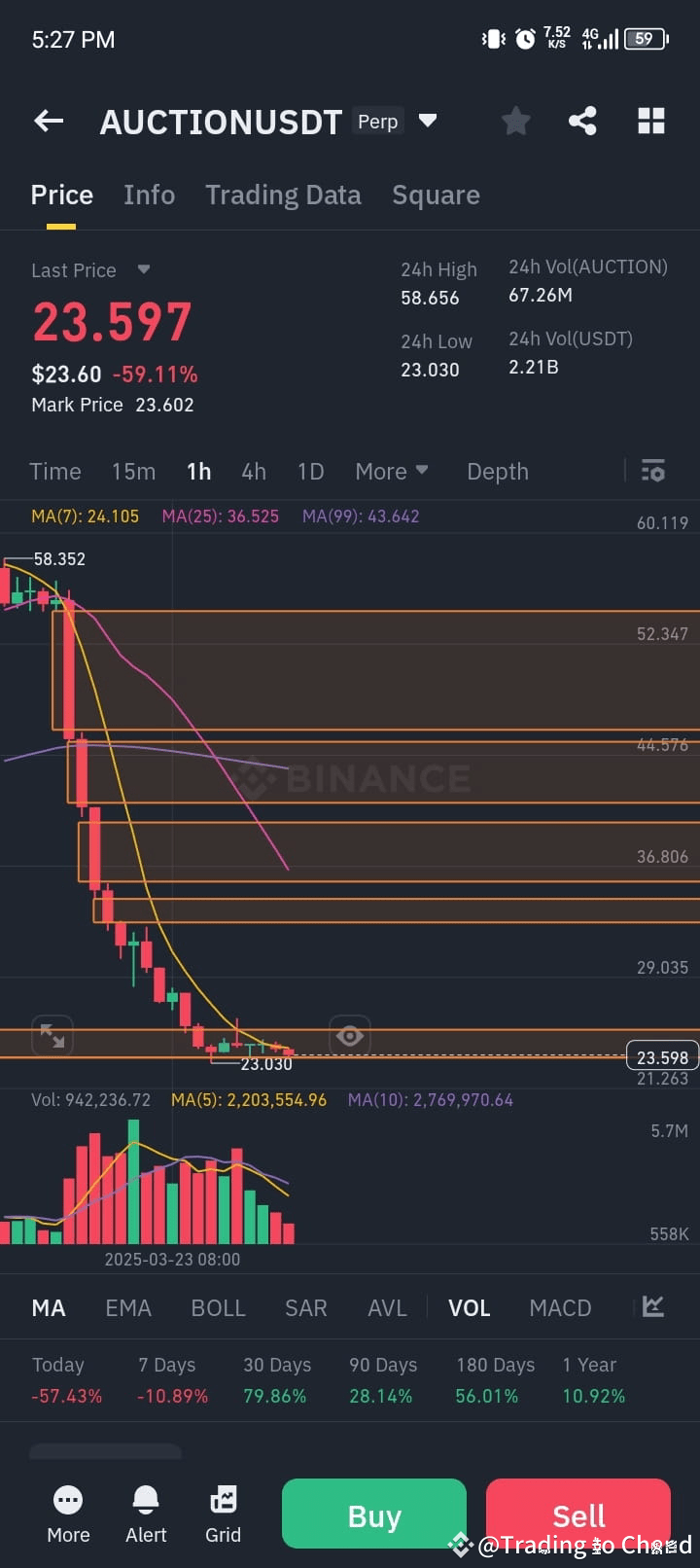Screen dimensions: 700x1568
Task: Tap the MA(7): 24.105 legend
Action: click(x=86, y=517)
